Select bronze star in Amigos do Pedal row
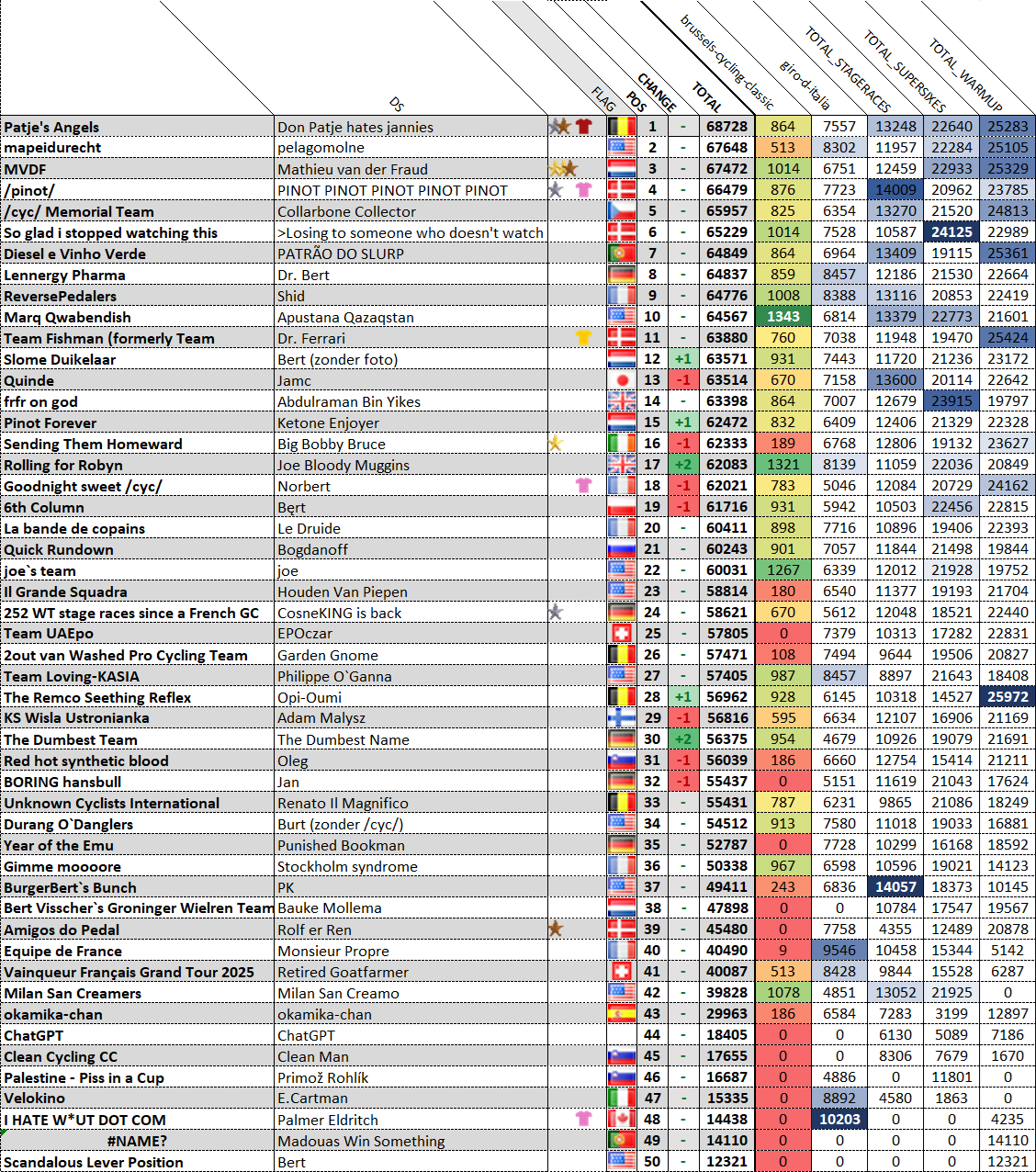1036x1172 pixels. point(555,930)
